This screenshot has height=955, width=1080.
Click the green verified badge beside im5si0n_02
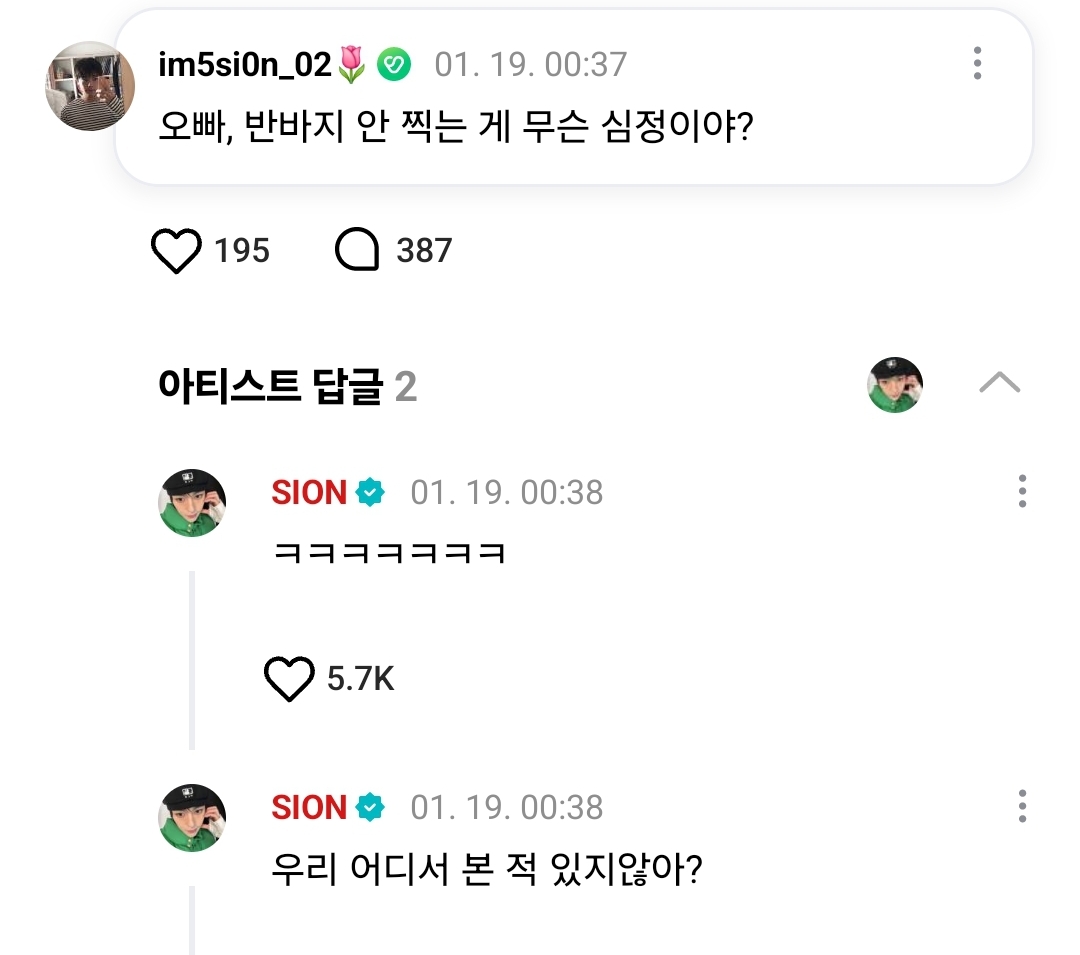[394, 66]
